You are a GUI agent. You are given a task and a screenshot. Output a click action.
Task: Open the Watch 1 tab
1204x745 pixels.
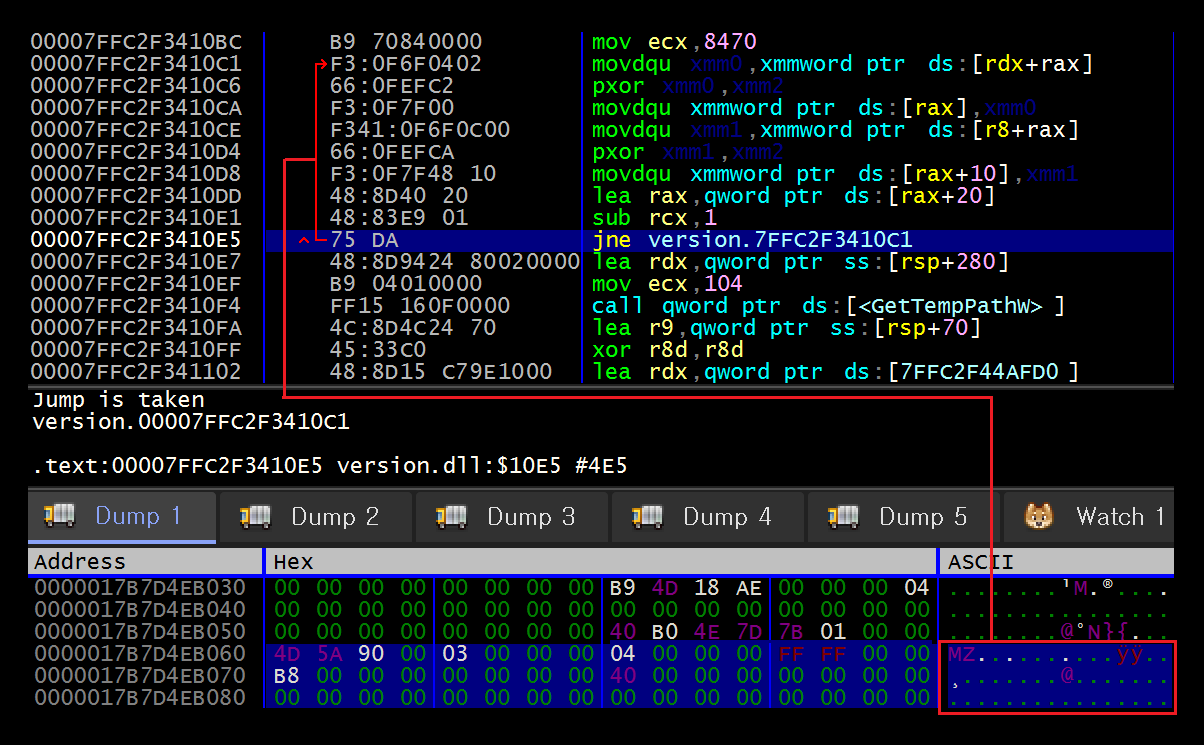tap(1118, 516)
